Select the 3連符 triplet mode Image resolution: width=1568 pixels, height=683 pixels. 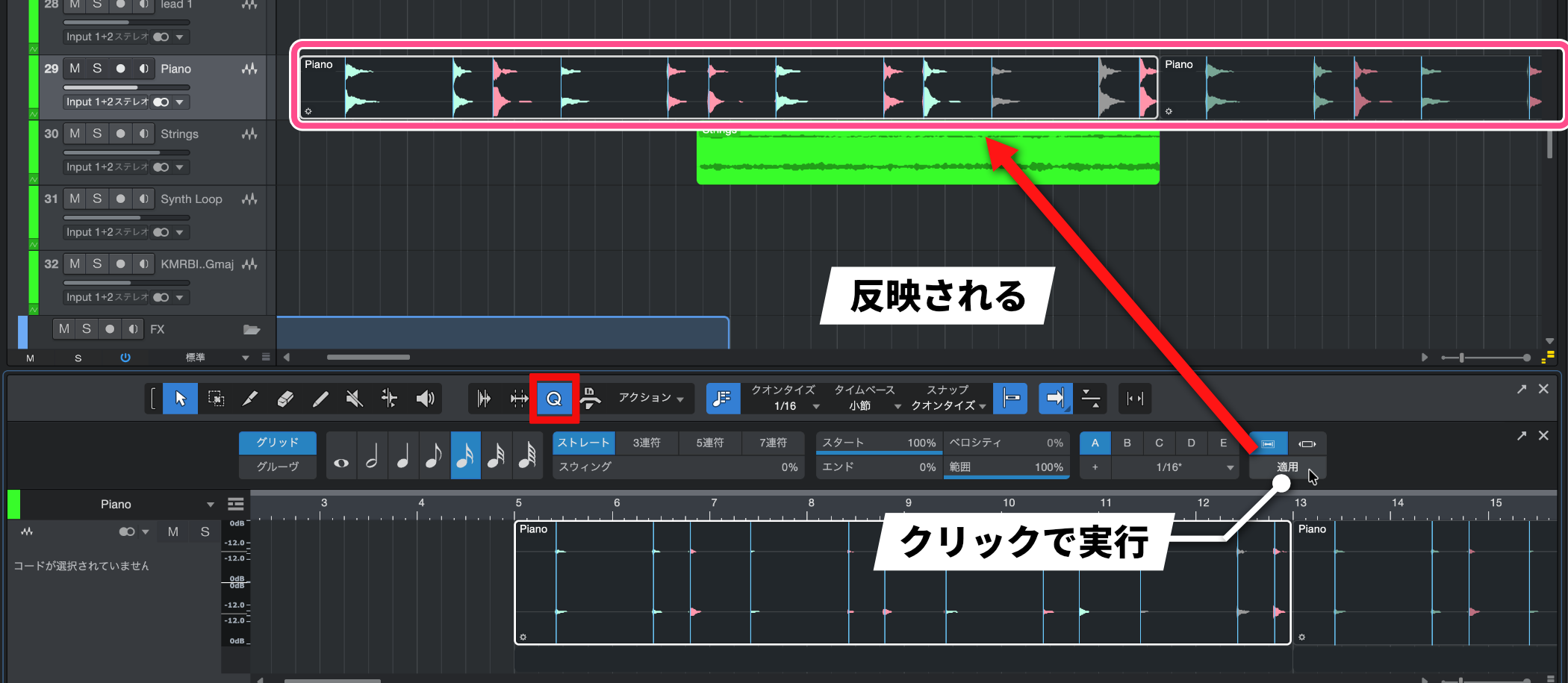pyautogui.click(x=647, y=442)
